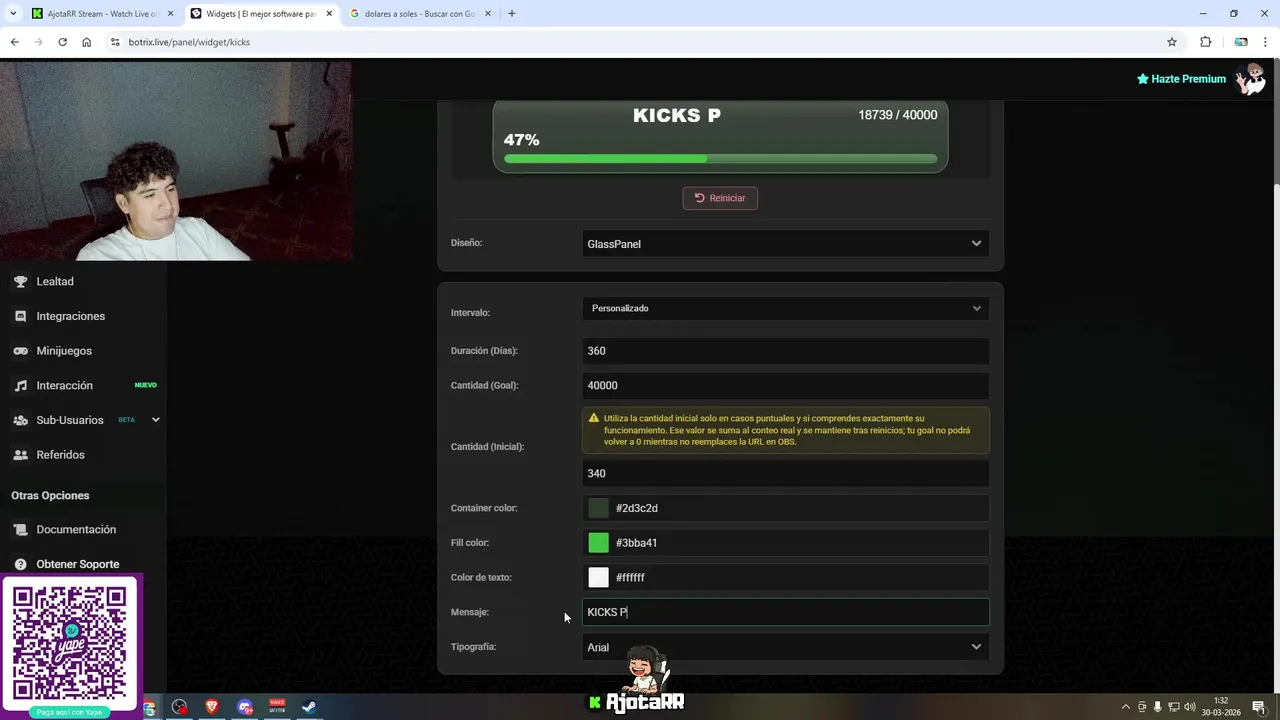Viewport: 1280px width, 720px height.
Task: Click the Yape QR code image
Action: tap(70, 641)
